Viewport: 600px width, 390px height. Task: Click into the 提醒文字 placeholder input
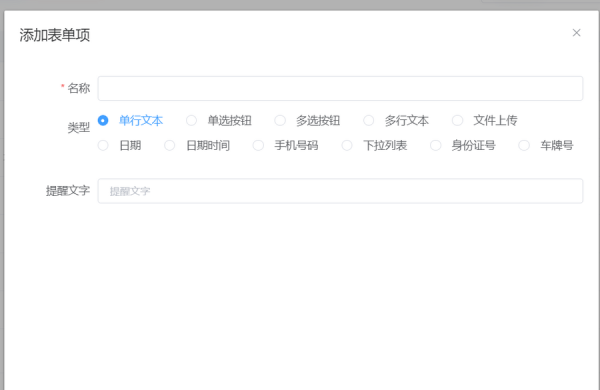pos(340,191)
